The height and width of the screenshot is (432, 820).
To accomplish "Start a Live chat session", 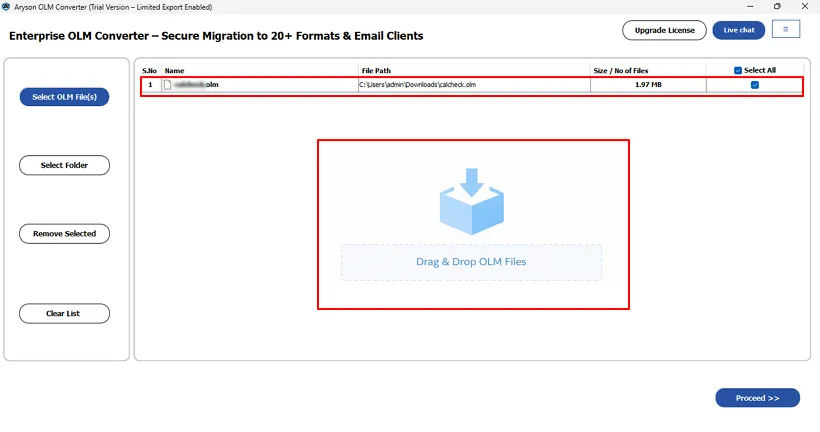I will coord(738,30).
